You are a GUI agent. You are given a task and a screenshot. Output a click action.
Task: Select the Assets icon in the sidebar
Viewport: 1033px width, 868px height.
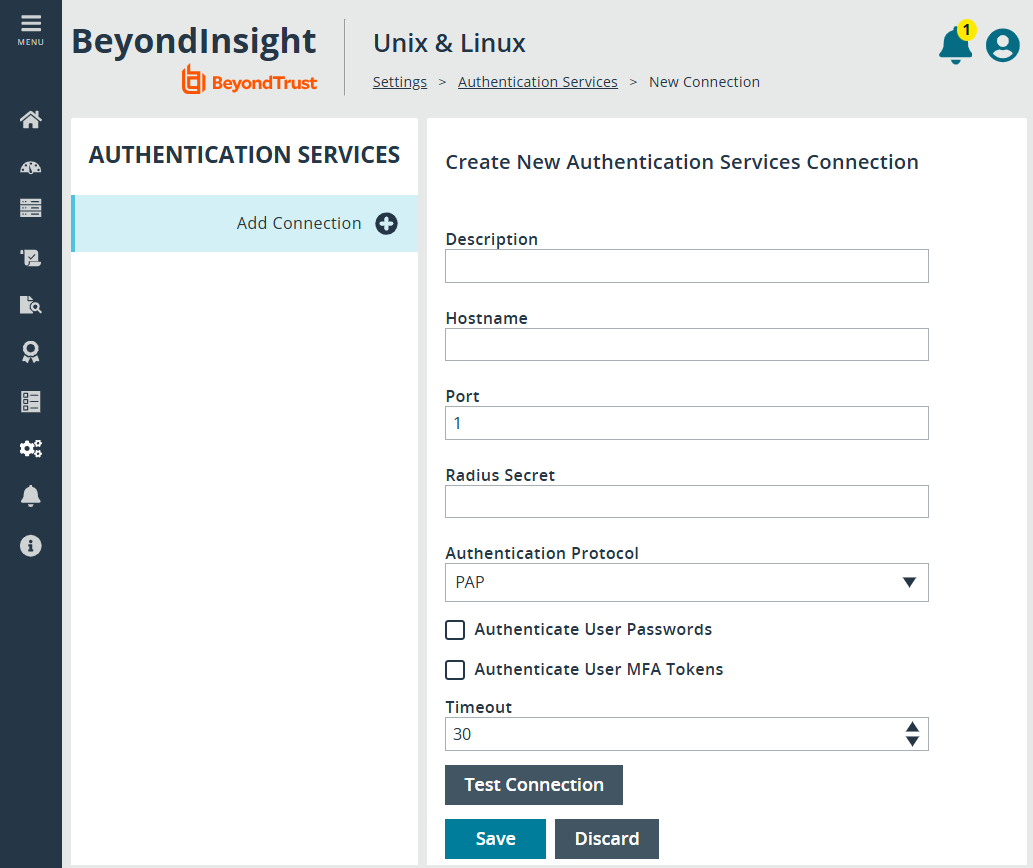[x=30, y=207]
